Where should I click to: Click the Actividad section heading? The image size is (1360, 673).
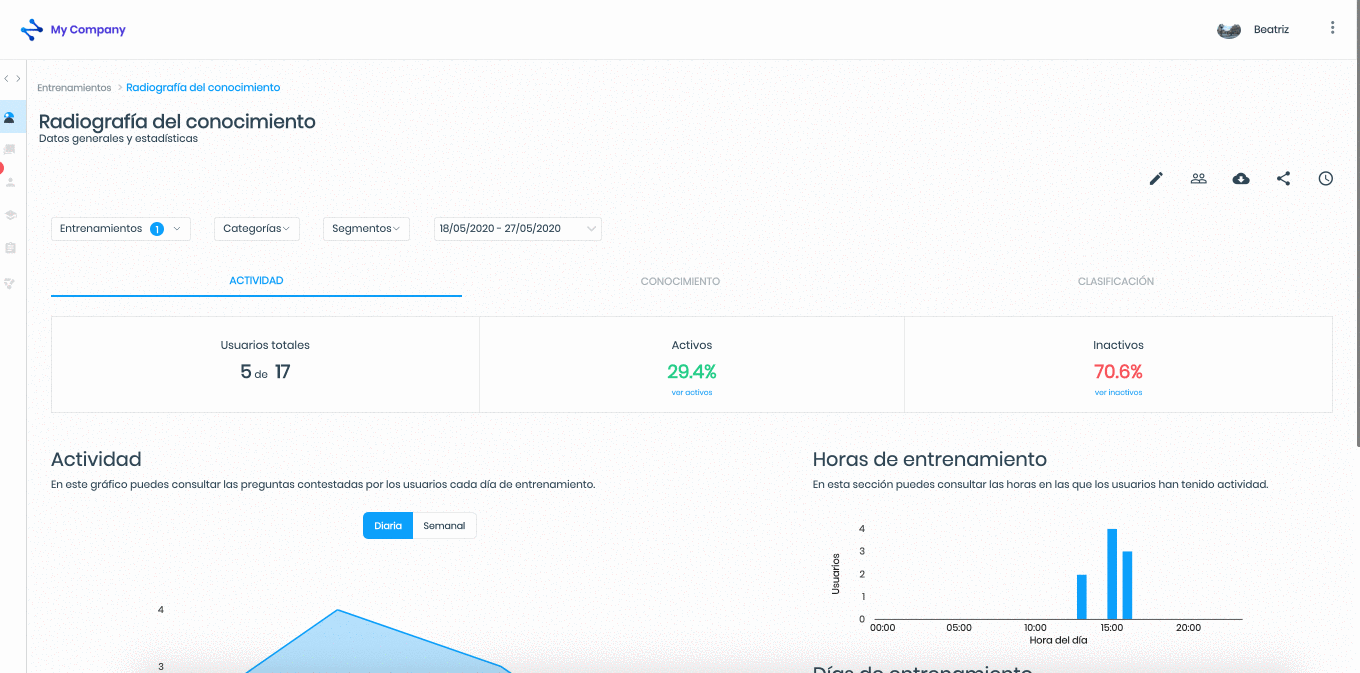pos(96,460)
